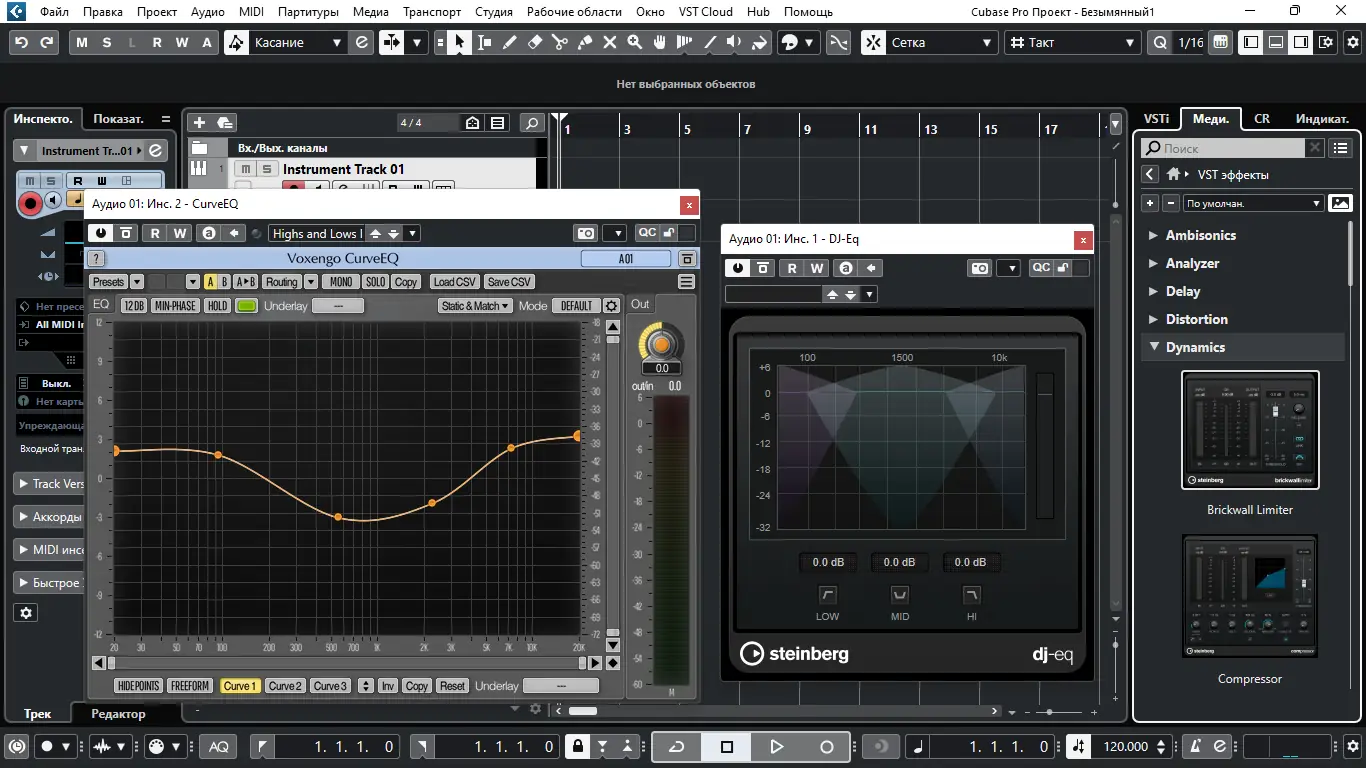Open Add Track plus button
1366x768 pixels.
(199, 123)
